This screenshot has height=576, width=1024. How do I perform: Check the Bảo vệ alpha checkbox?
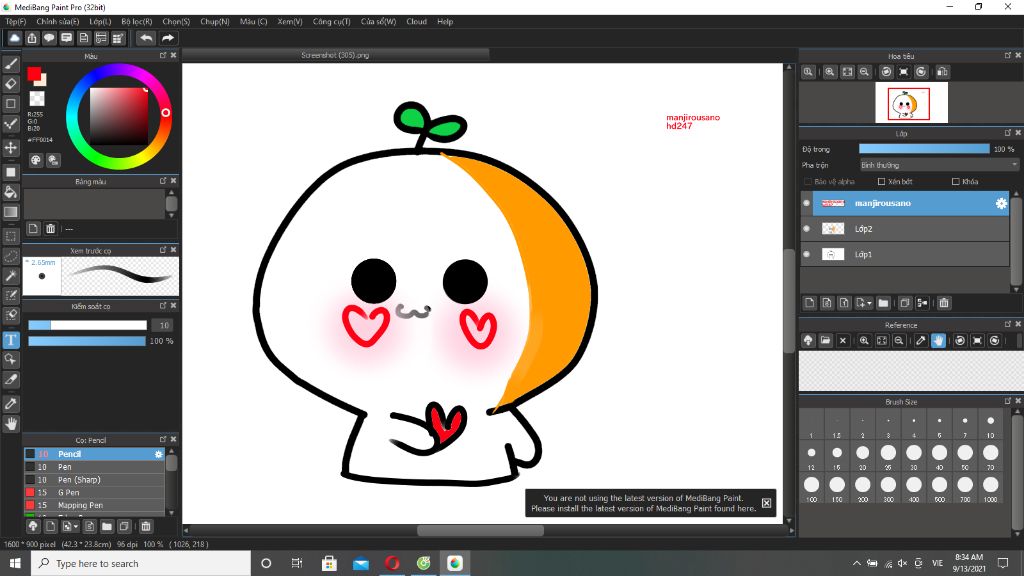click(x=808, y=182)
